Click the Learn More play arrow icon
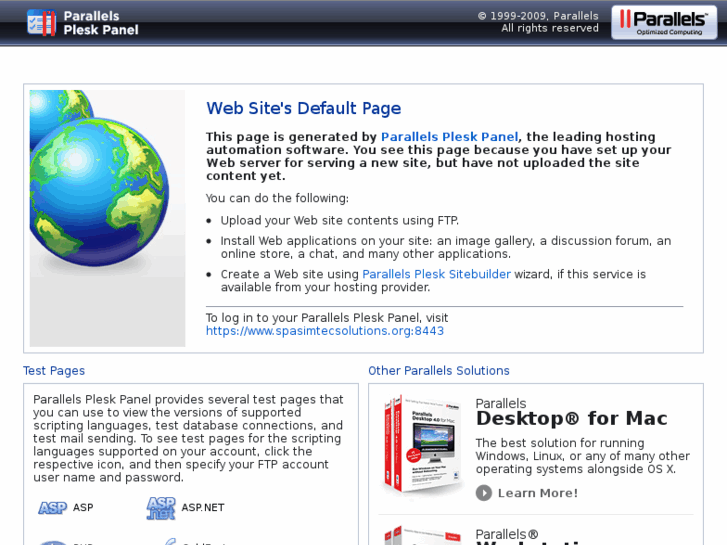 (x=484, y=493)
